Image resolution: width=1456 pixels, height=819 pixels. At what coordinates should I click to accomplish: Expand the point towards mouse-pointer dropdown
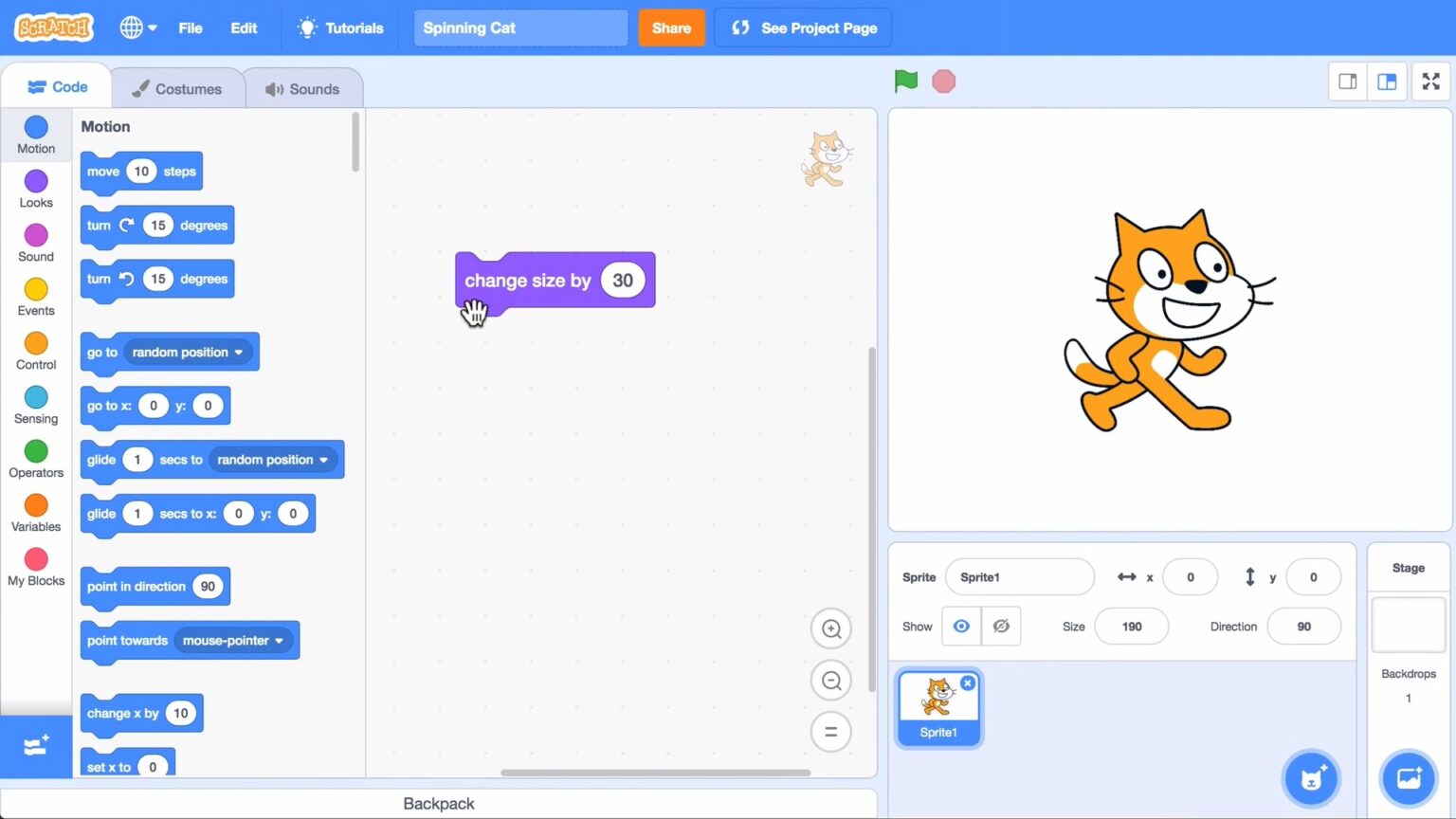(x=279, y=641)
